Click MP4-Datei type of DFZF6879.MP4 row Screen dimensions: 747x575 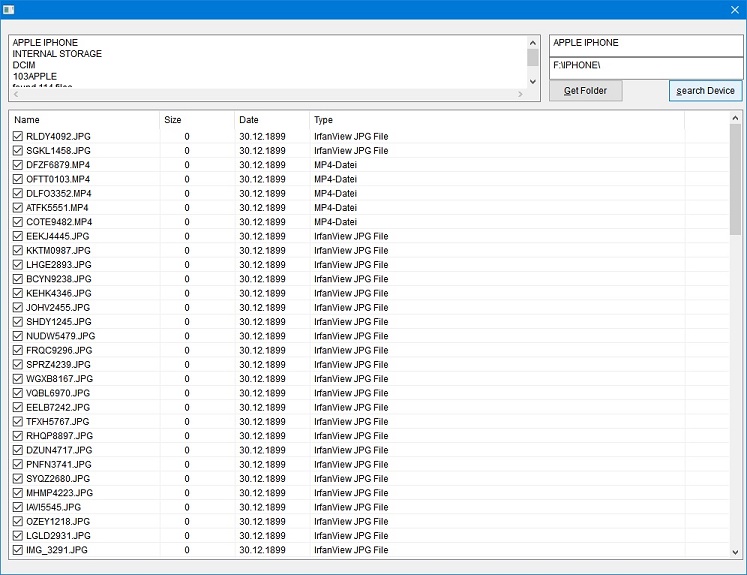[335, 165]
